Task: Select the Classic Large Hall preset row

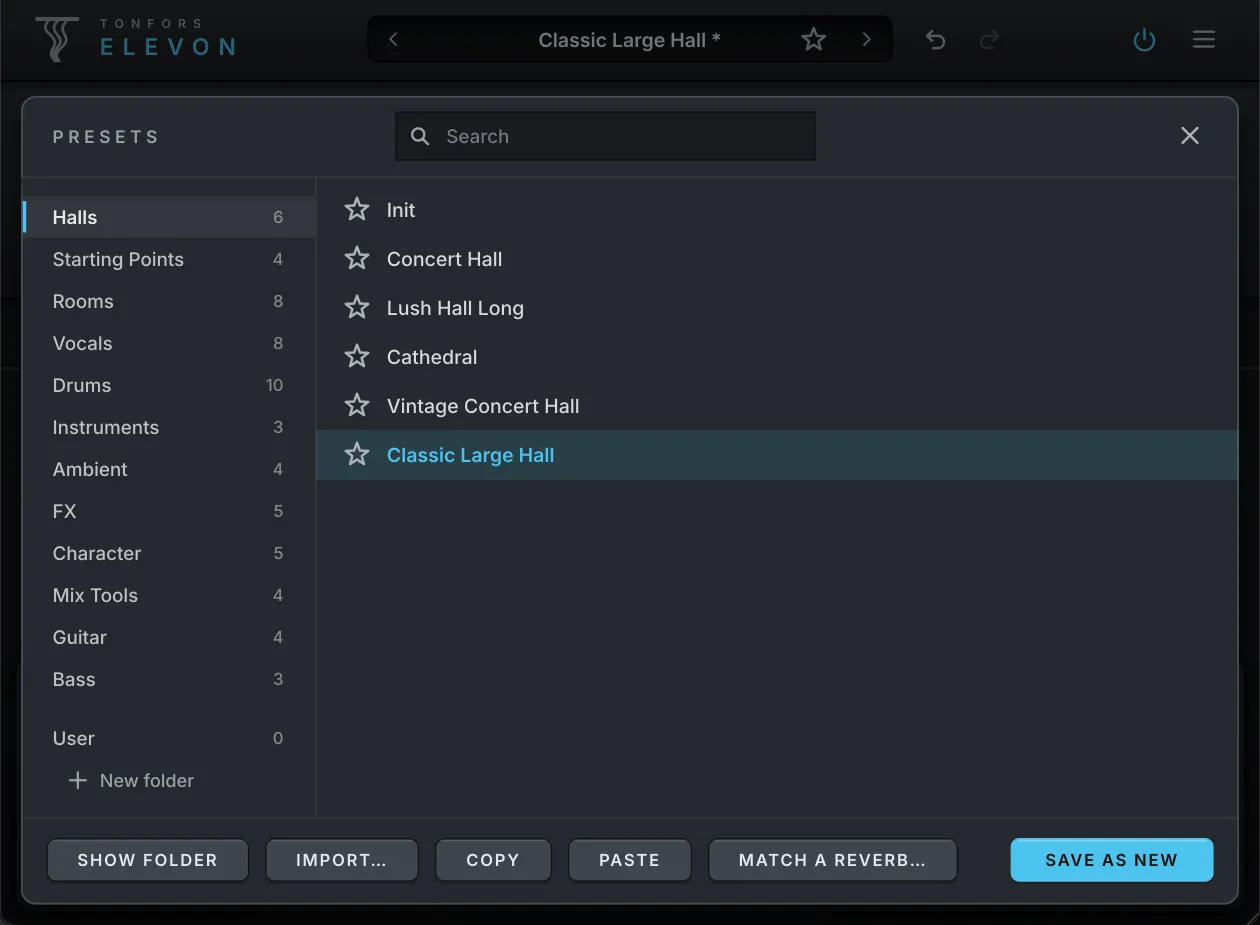Action: [x=777, y=455]
